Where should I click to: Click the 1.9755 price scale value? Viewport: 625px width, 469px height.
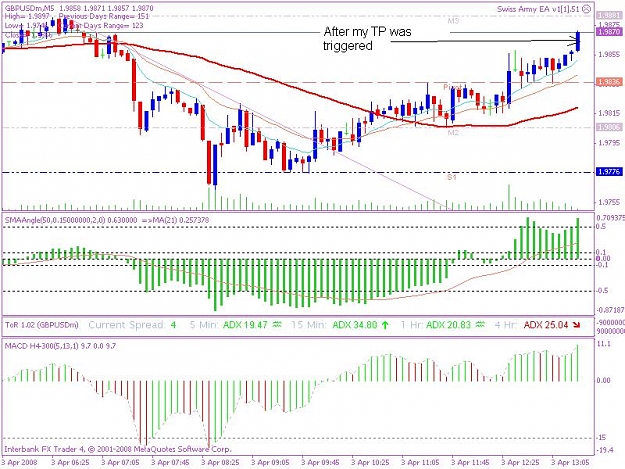609,202
